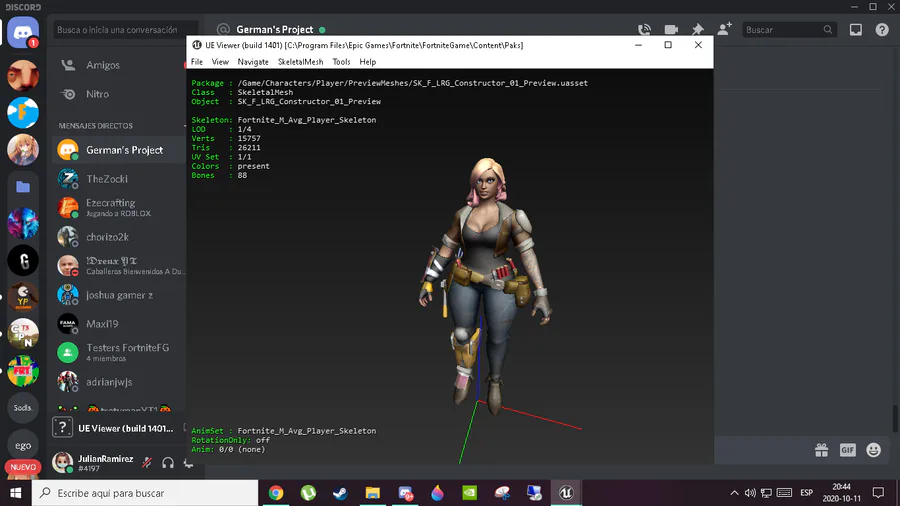Open the black G logo server
Image resolution: width=900 pixels, height=506 pixels.
pyautogui.click(x=23, y=260)
